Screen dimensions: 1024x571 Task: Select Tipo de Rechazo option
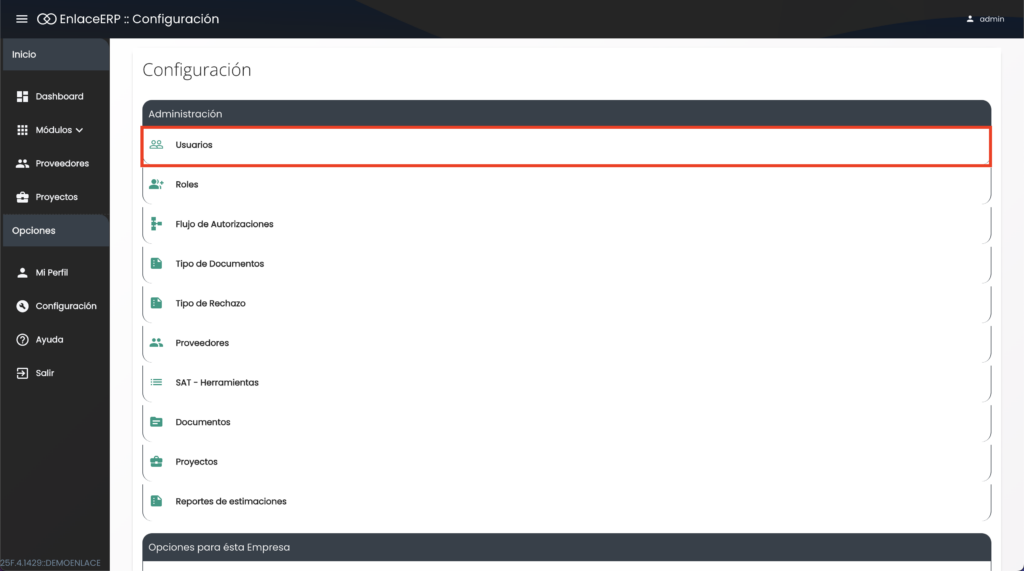(210, 303)
